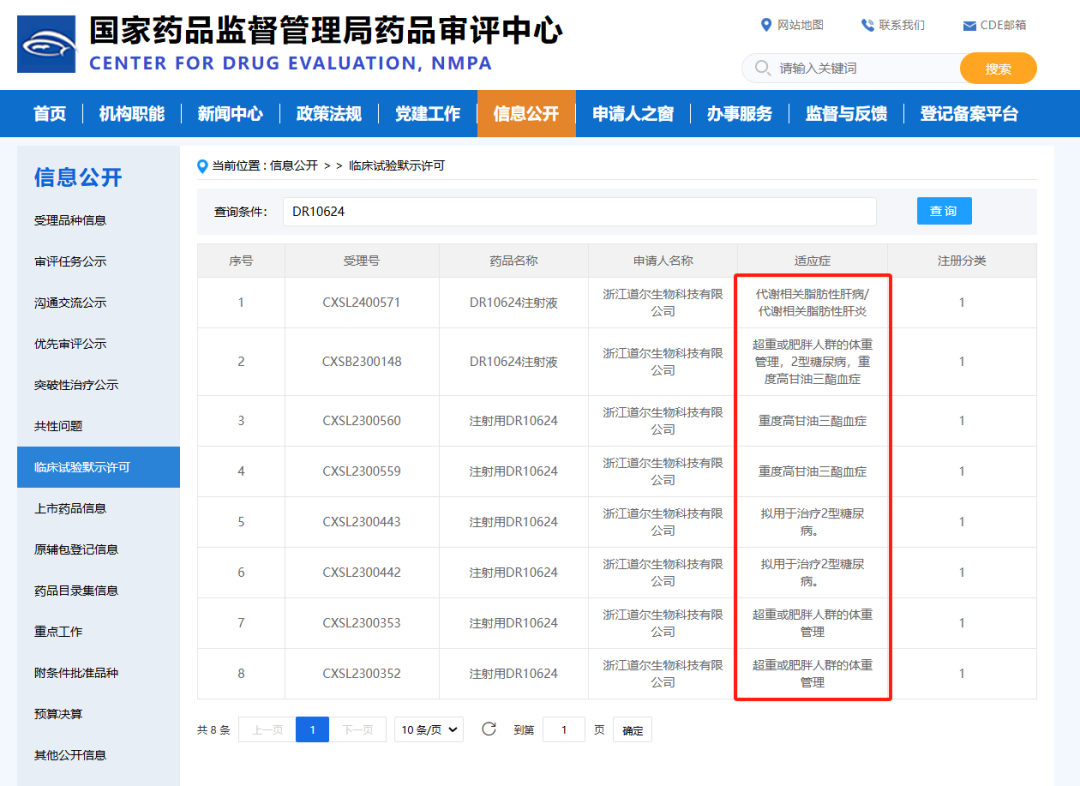Open 其他公开信息 in sidebar
This screenshot has width=1080, height=786.
click(70, 755)
